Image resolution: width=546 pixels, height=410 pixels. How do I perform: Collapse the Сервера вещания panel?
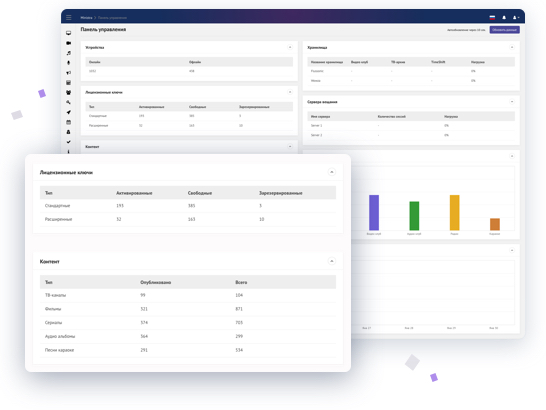point(512,102)
